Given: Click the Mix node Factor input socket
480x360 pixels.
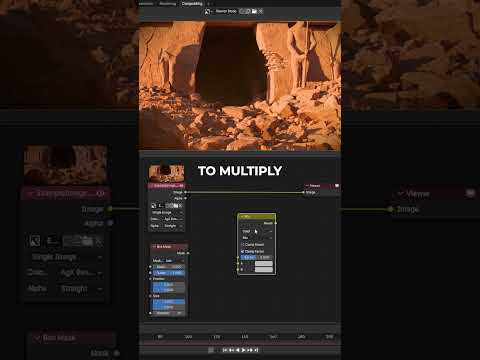Looking at the screenshot, I should pyautogui.click(x=238, y=258).
